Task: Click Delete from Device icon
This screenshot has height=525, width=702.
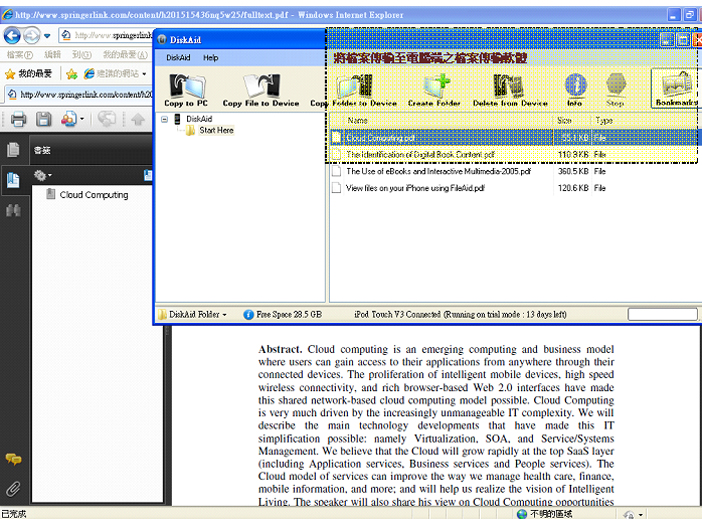Action: [x=510, y=90]
